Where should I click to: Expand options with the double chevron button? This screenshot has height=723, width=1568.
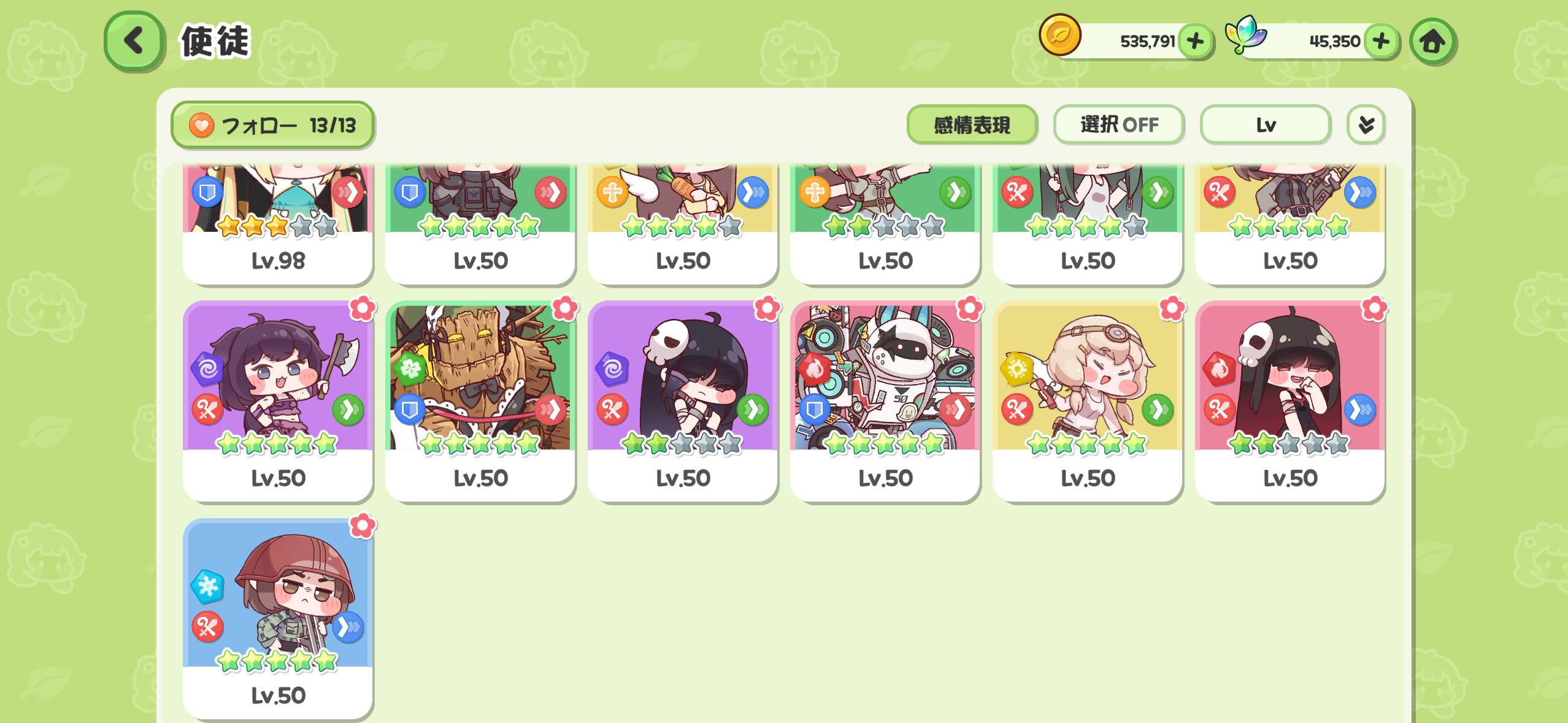1366,125
